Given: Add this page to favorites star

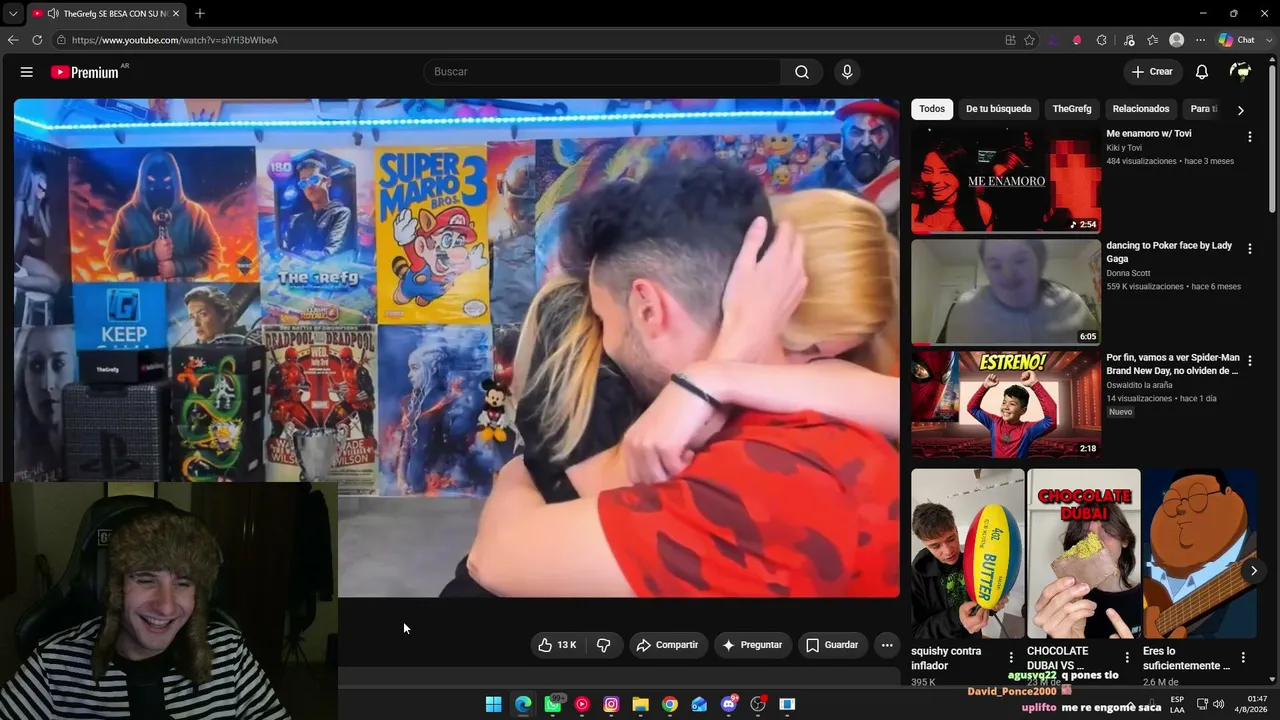Looking at the screenshot, I should 1029,40.
